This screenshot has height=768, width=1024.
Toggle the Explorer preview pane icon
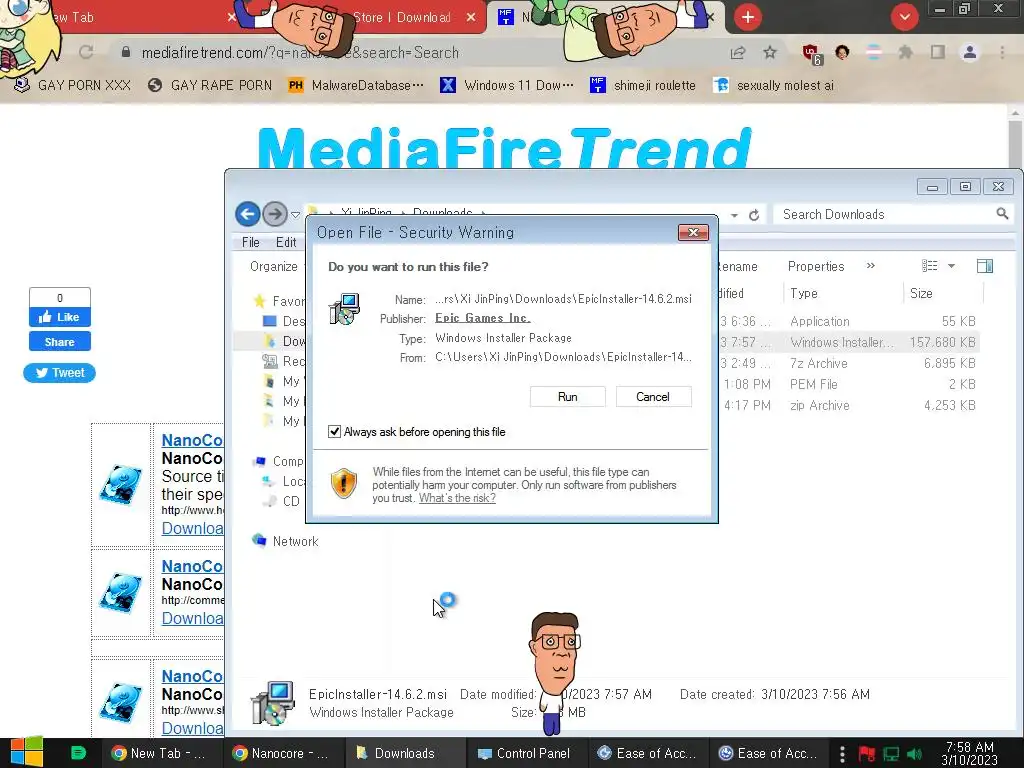click(985, 266)
